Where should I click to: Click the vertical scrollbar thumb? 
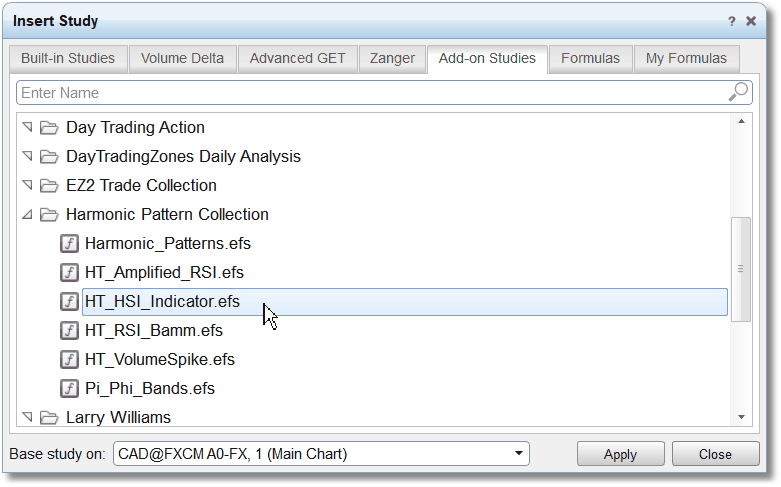pos(741,269)
